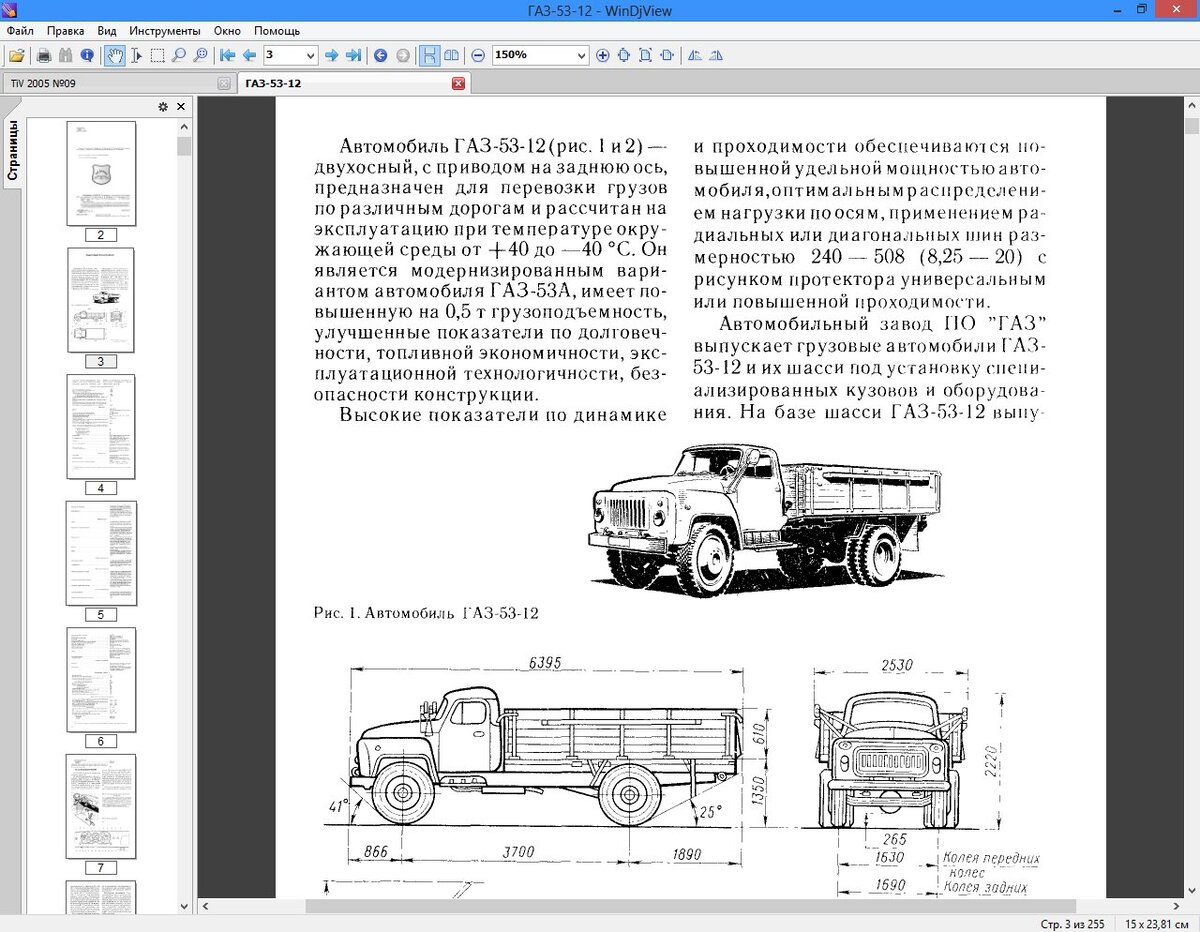Select page 5 thumbnail
1200x932 pixels.
click(x=101, y=553)
